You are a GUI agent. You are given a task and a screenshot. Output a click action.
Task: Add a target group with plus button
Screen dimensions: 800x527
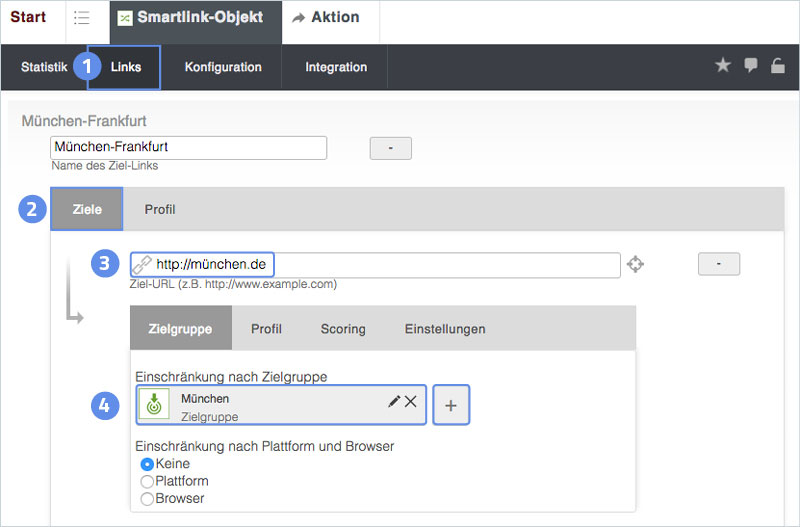(x=451, y=405)
